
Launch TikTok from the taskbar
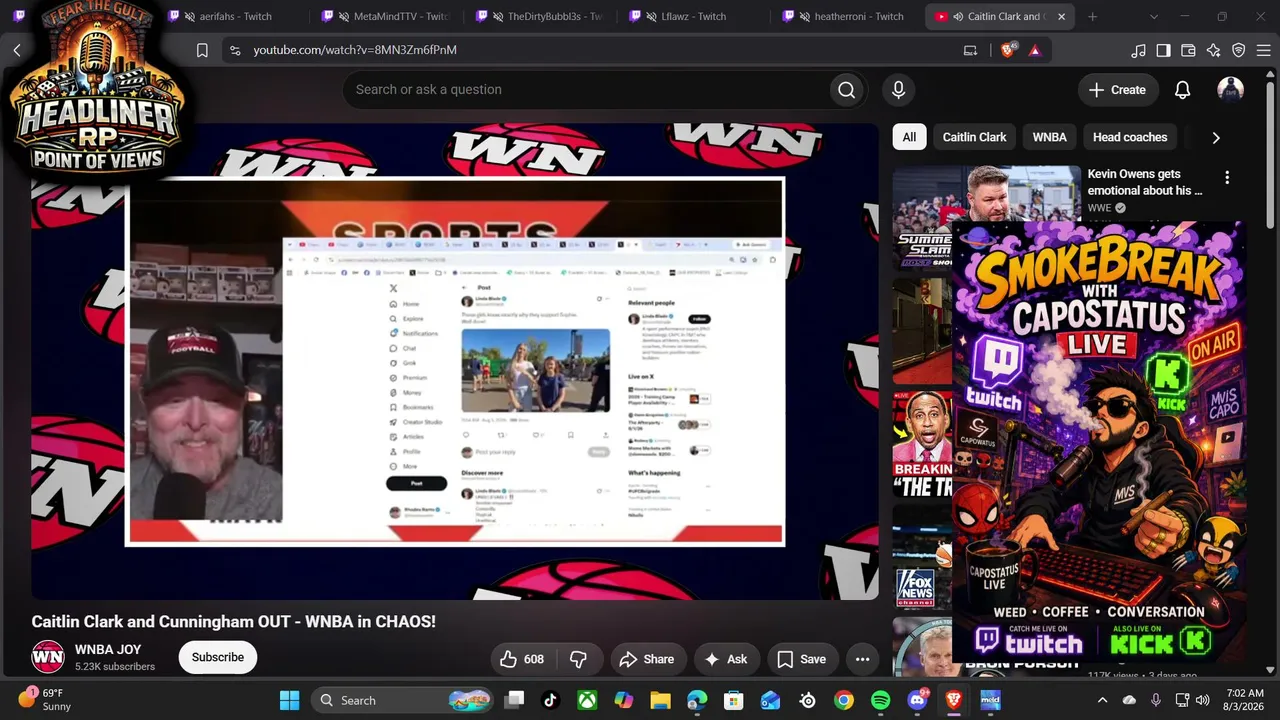click(x=551, y=700)
